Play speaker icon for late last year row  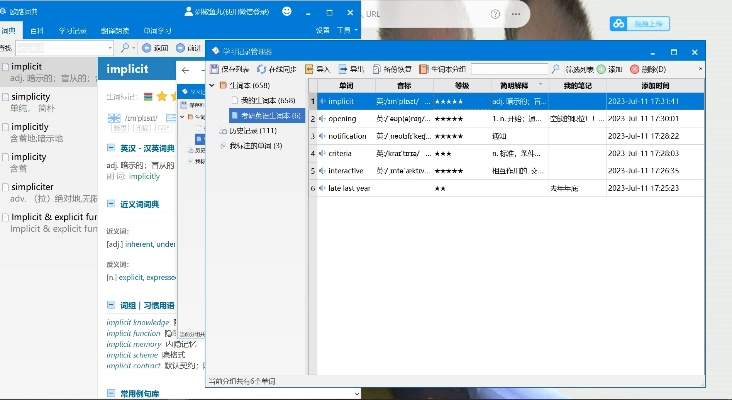click(322, 188)
